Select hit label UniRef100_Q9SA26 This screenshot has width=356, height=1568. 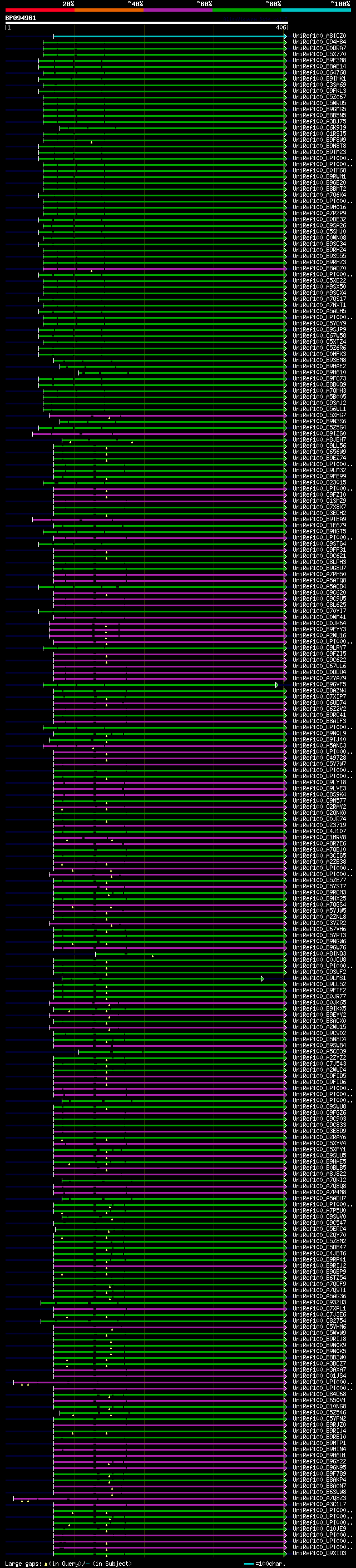[319, 225]
